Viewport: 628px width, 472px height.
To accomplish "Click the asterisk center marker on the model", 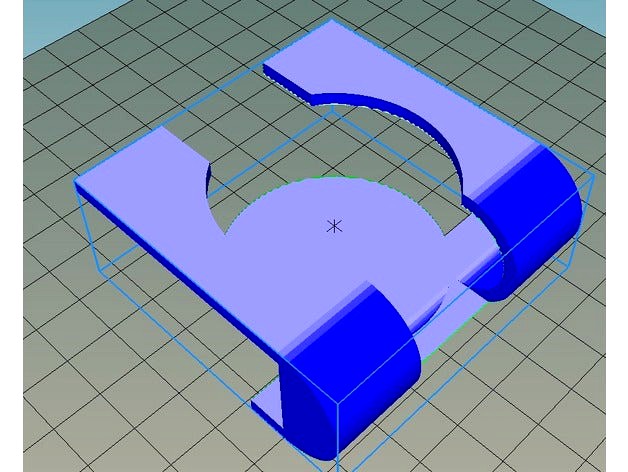I will pos(335,226).
